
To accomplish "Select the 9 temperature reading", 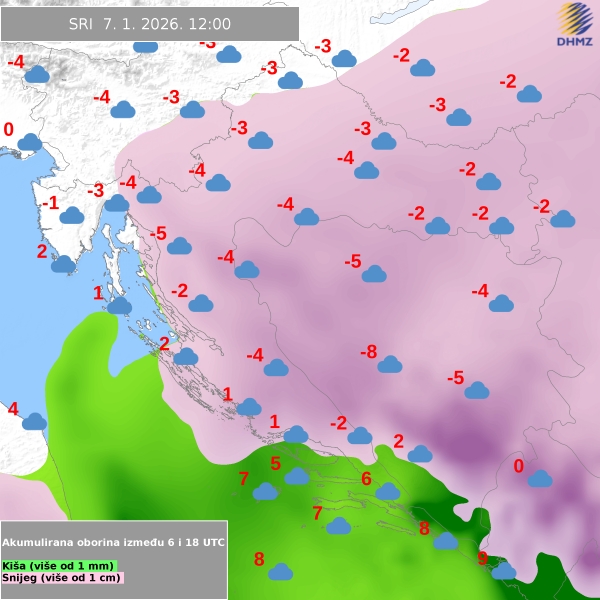I will coord(483,559).
